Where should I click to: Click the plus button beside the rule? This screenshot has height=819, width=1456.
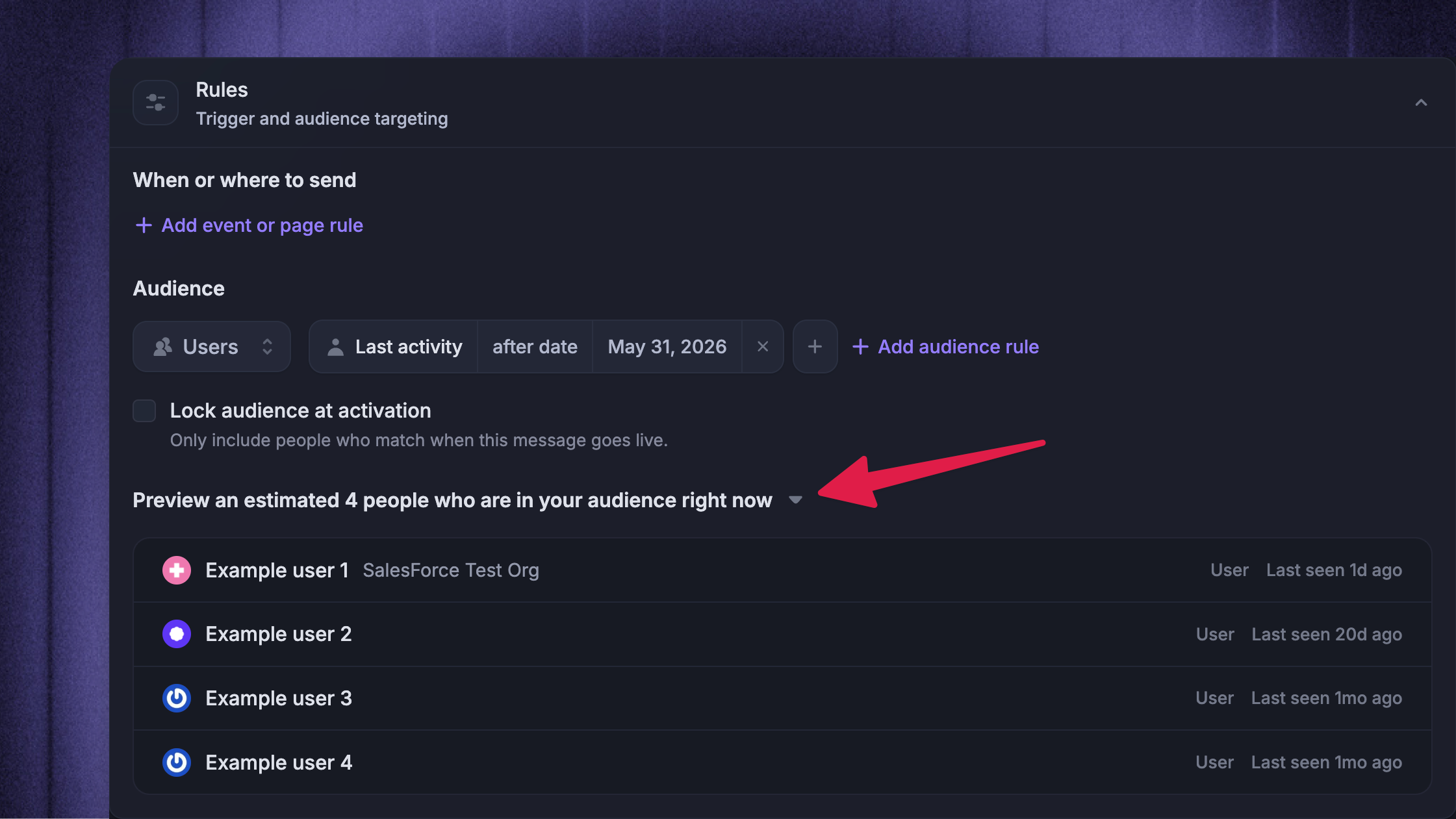815,347
